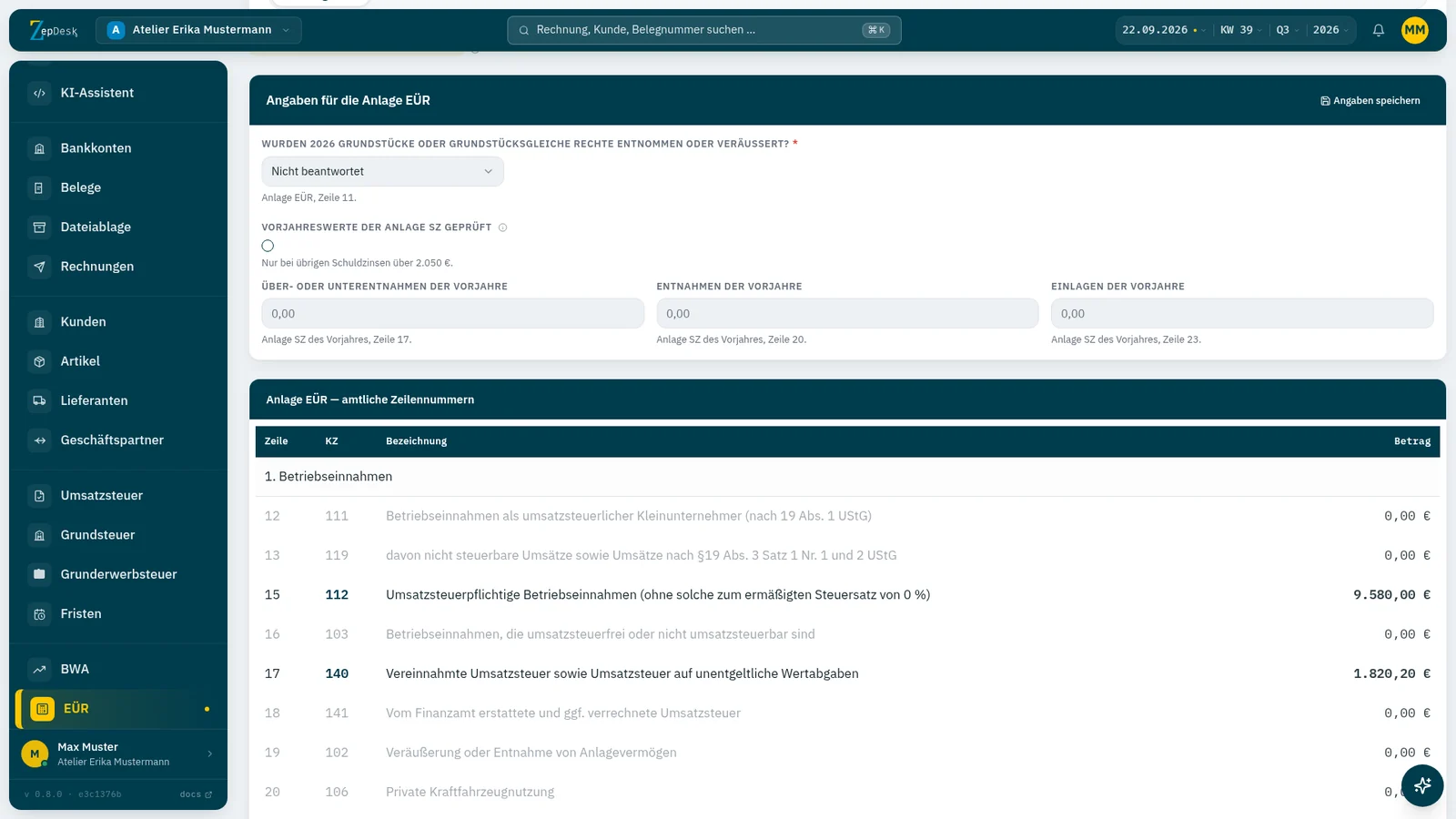Click amount 1.820,20 € in row 17
Image resolution: width=1456 pixels, height=819 pixels.
tap(1391, 674)
